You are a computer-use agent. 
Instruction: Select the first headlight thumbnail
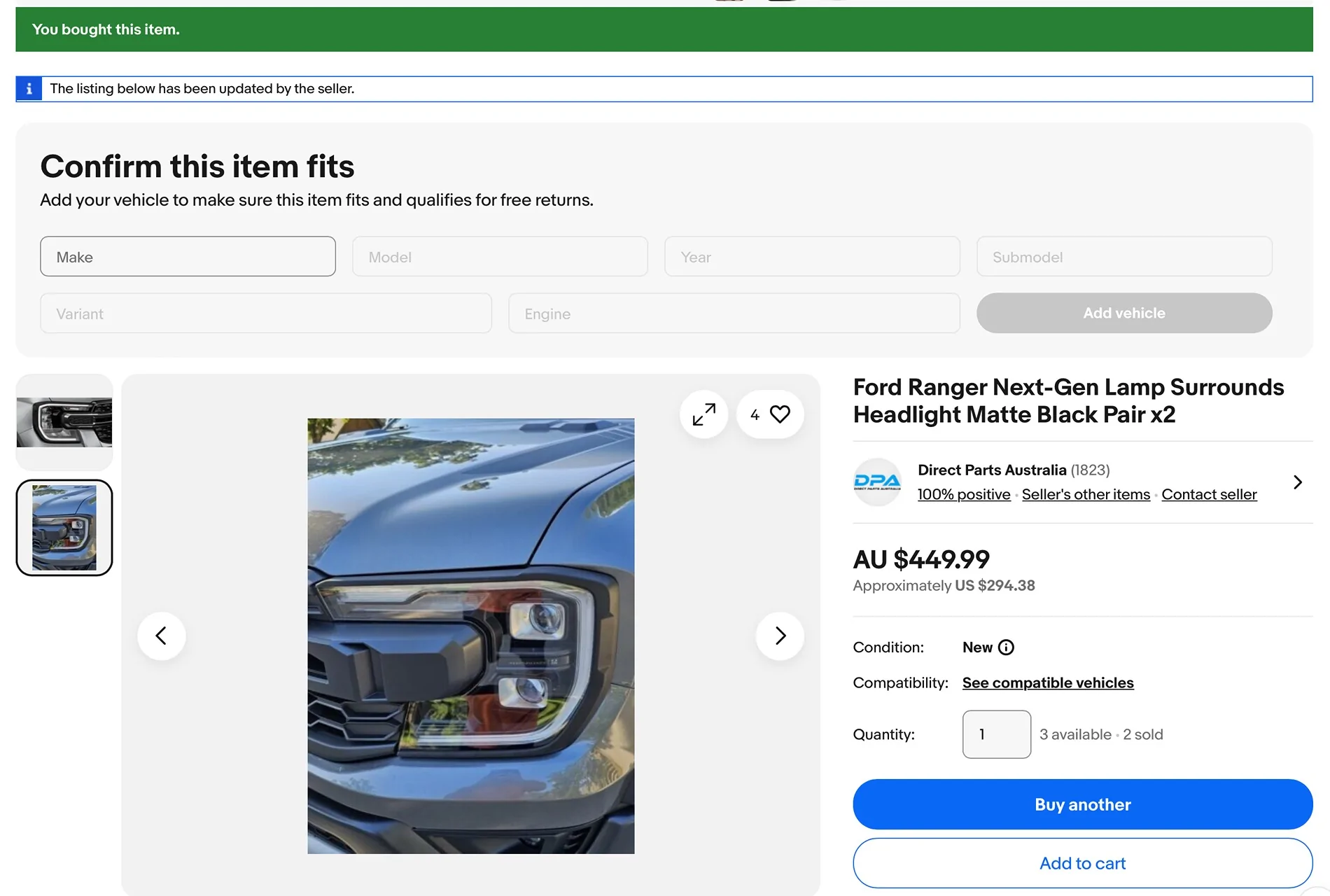pos(64,422)
